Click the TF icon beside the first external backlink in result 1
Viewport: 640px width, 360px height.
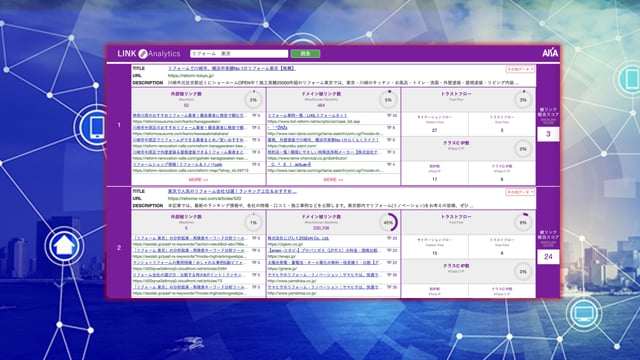(x=254, y=116)
